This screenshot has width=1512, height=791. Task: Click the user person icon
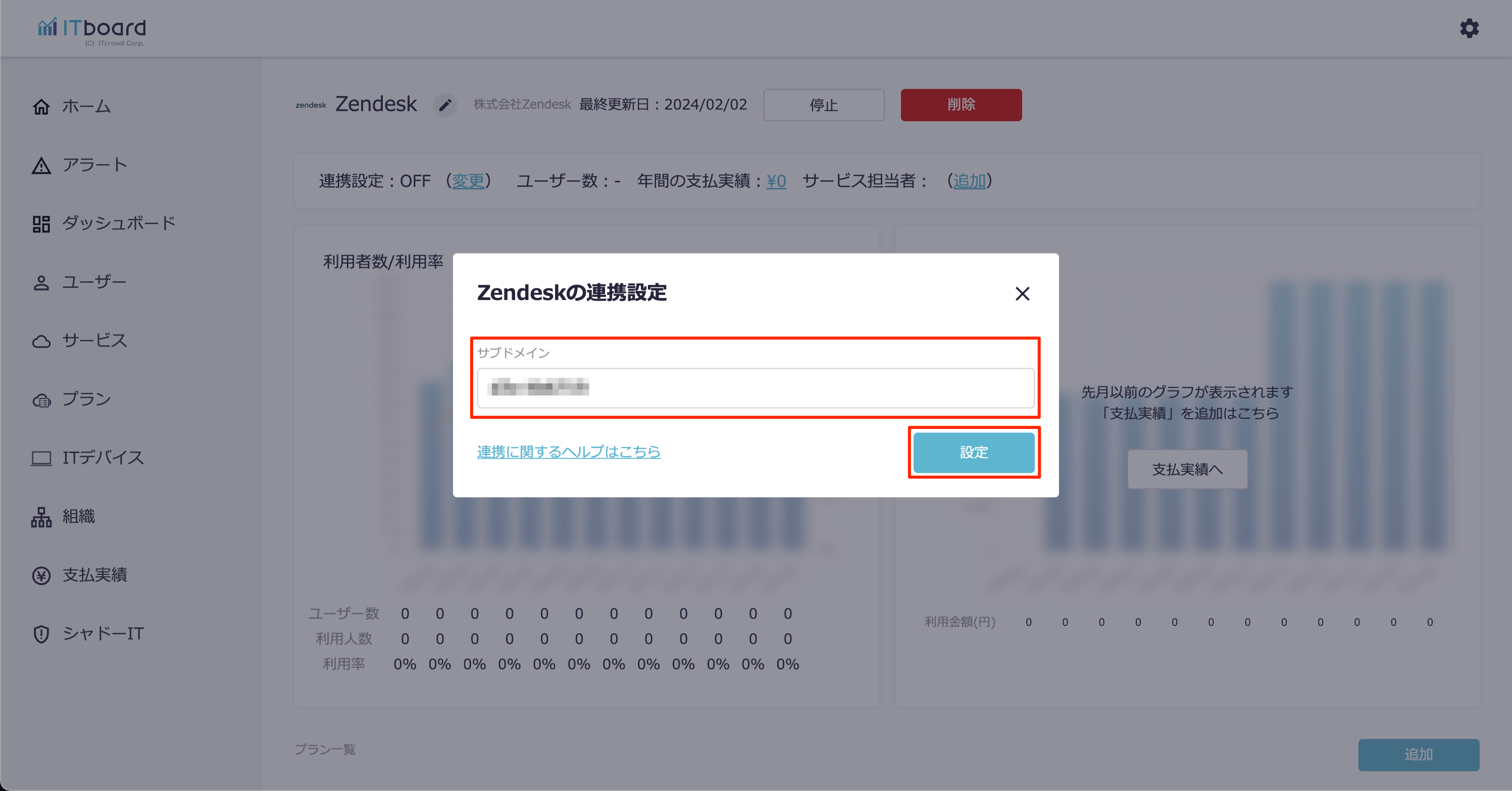pyautogui.click(x=41, y=282)
